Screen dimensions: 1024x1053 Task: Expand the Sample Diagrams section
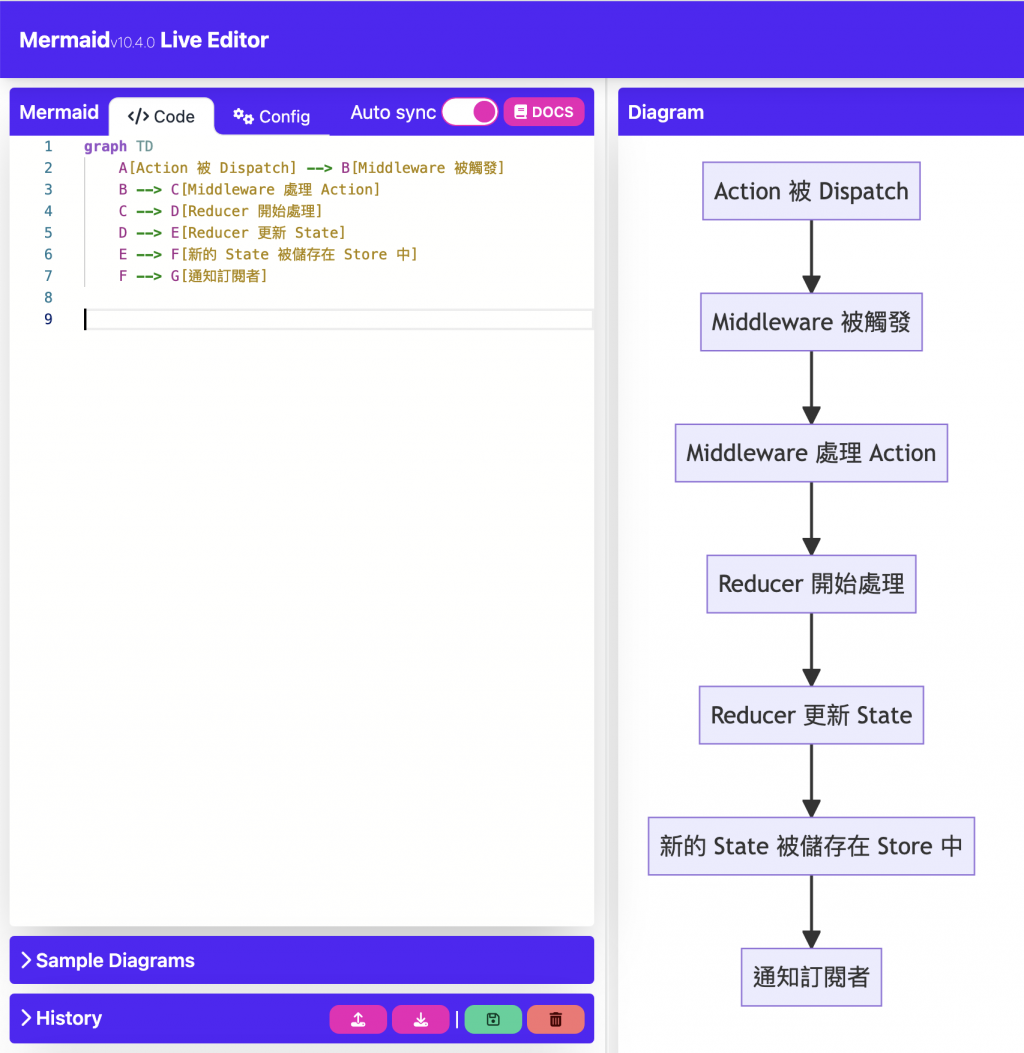(301, 960)
